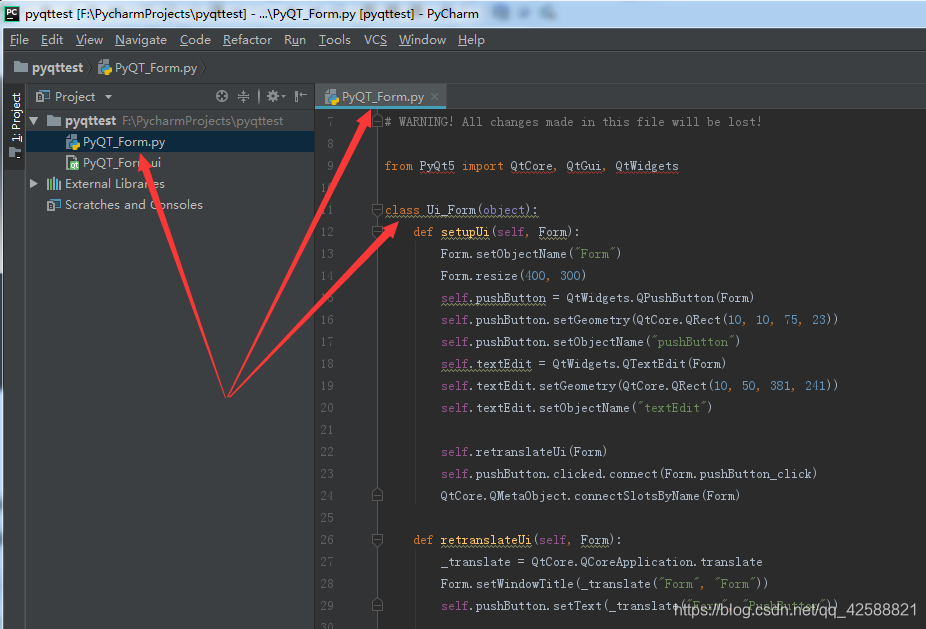Image resolution: width=926 pixels, height=629 pixels.
Task: Expand the External Libraries node
Action: pyautogui.click(x=34, y=184)
